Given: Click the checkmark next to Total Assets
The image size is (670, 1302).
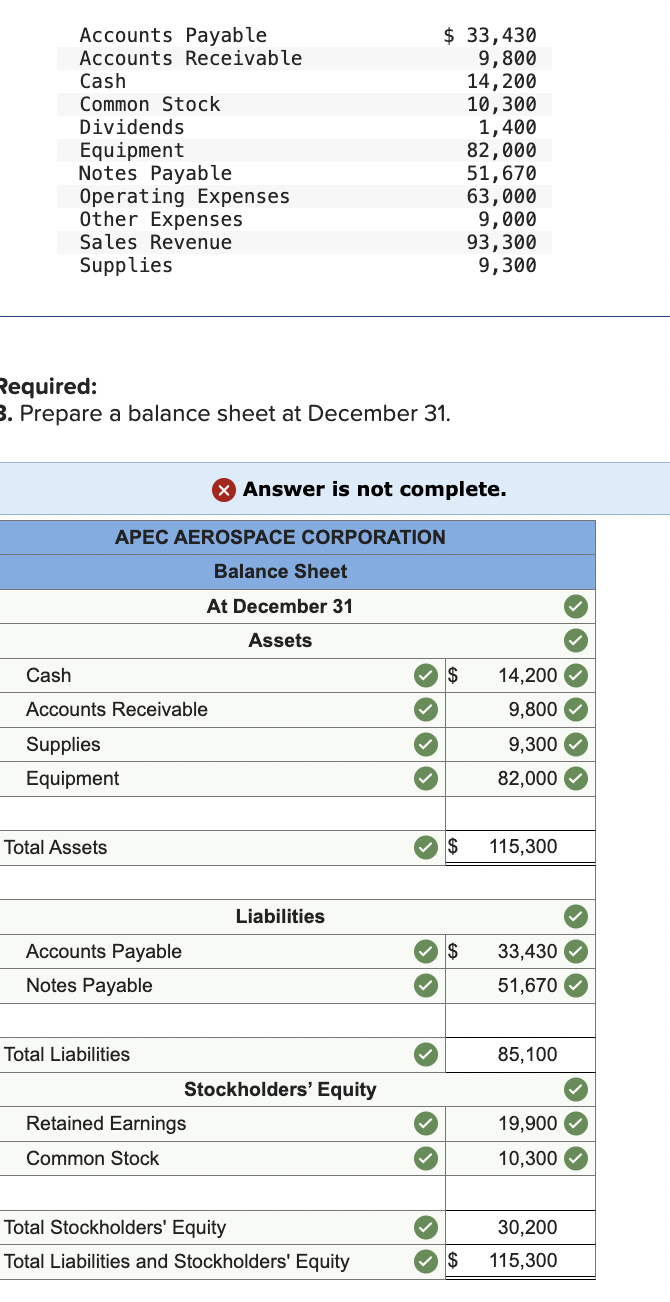Looking at the screenshot, I should point(426,847).
